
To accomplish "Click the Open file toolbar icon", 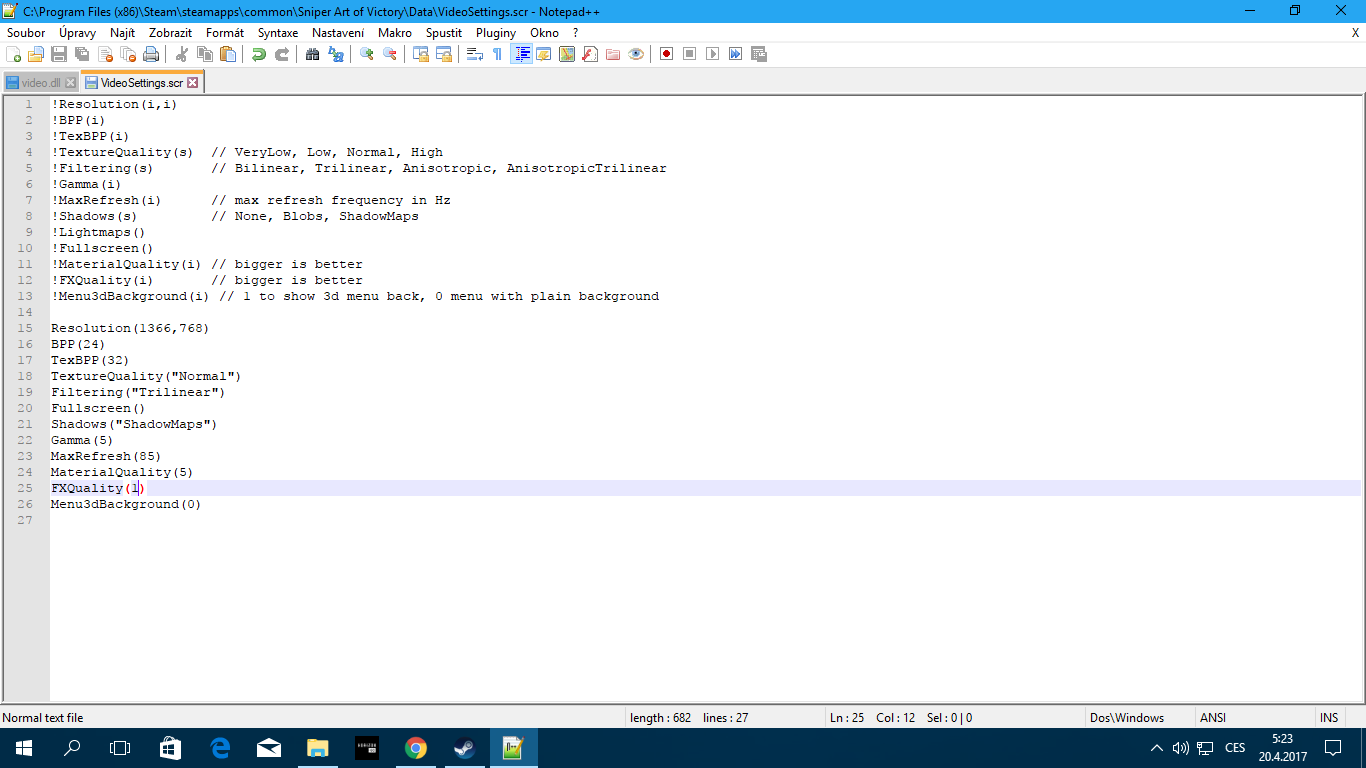I will point(36,54).
